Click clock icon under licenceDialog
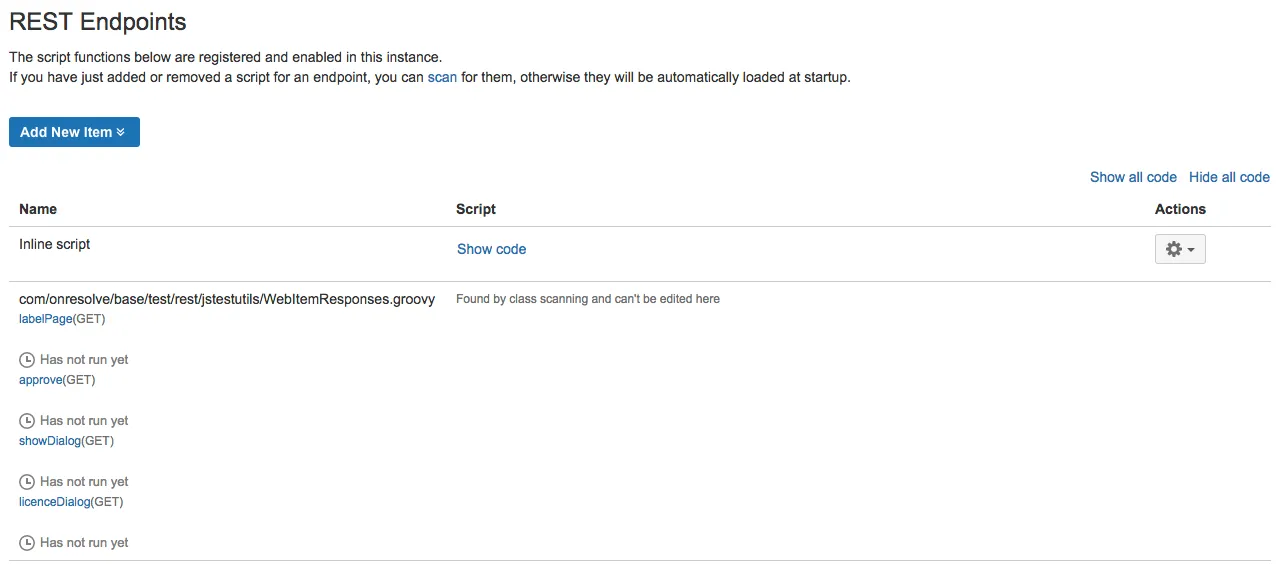 pyautogui.click(x=27, y=543)
